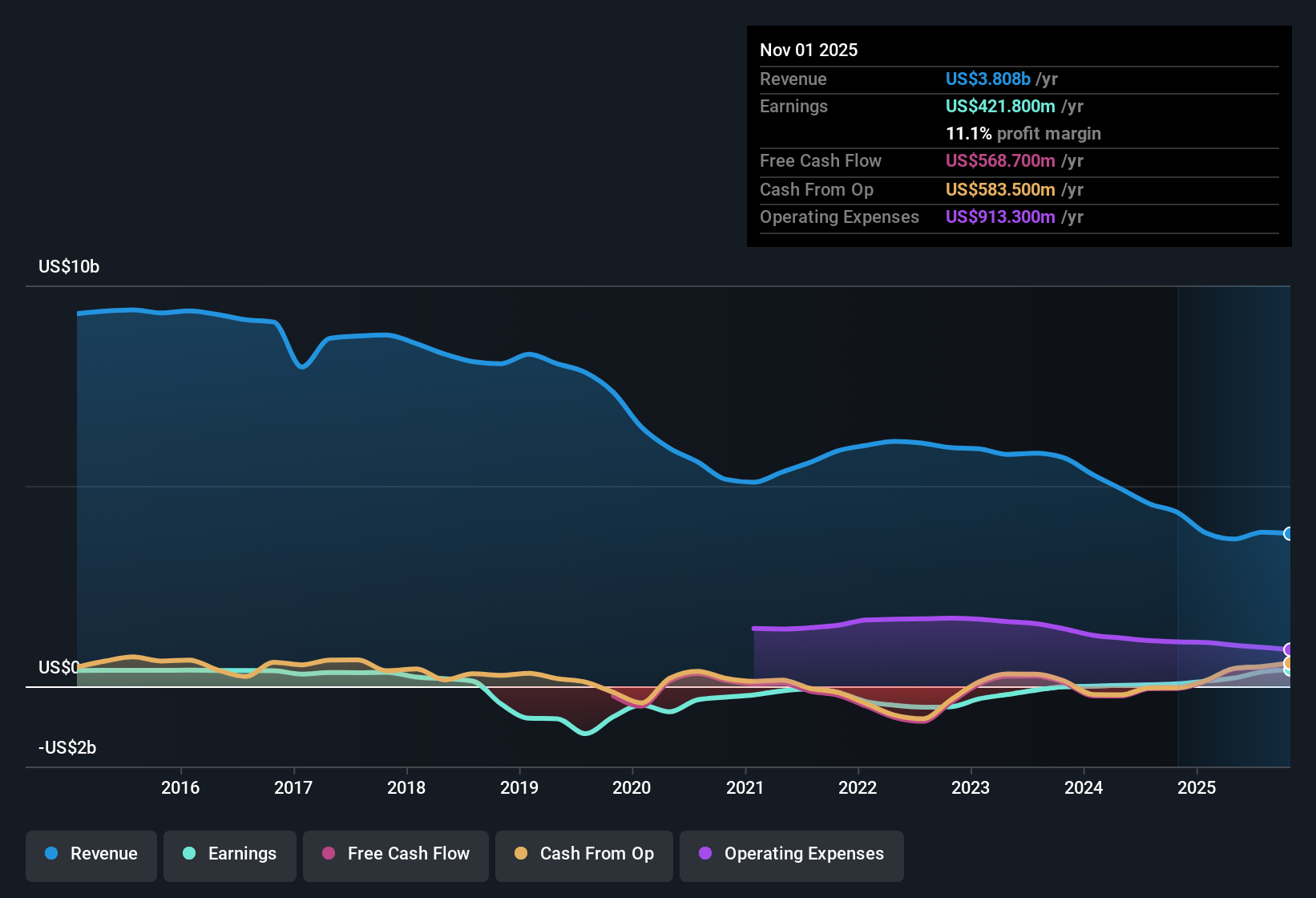Toggle the Earnings series off
The image size is (1316, 898).
pos(229,854)
